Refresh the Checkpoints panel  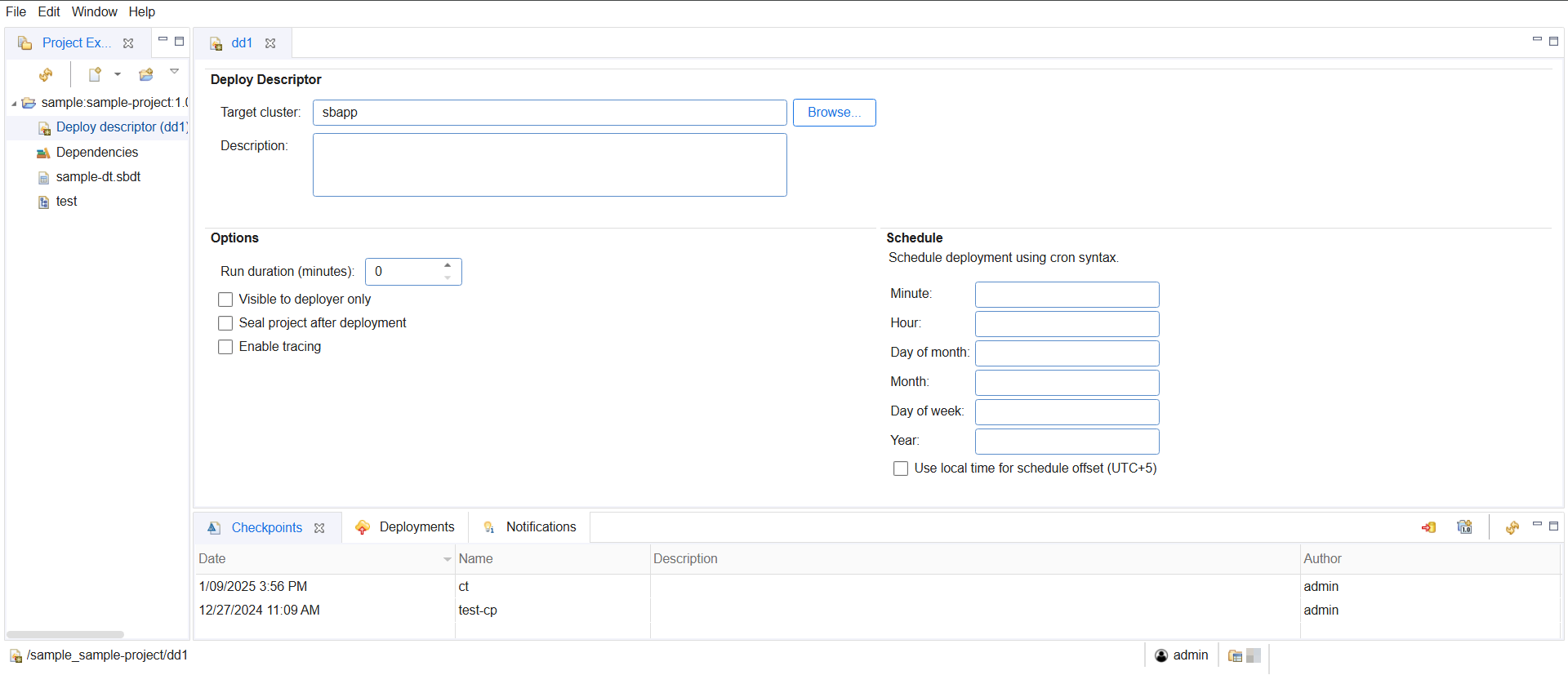pyautogui.click(x=1512, y=527)
